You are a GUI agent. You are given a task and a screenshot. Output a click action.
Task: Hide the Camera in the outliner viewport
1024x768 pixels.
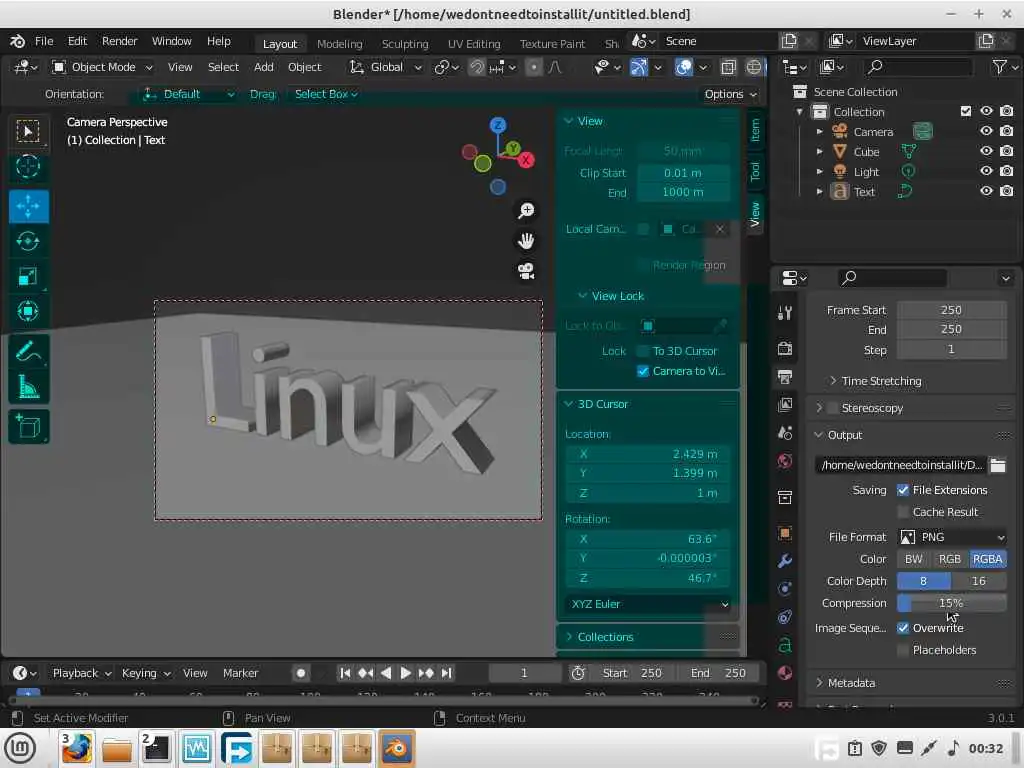point(986,131)
